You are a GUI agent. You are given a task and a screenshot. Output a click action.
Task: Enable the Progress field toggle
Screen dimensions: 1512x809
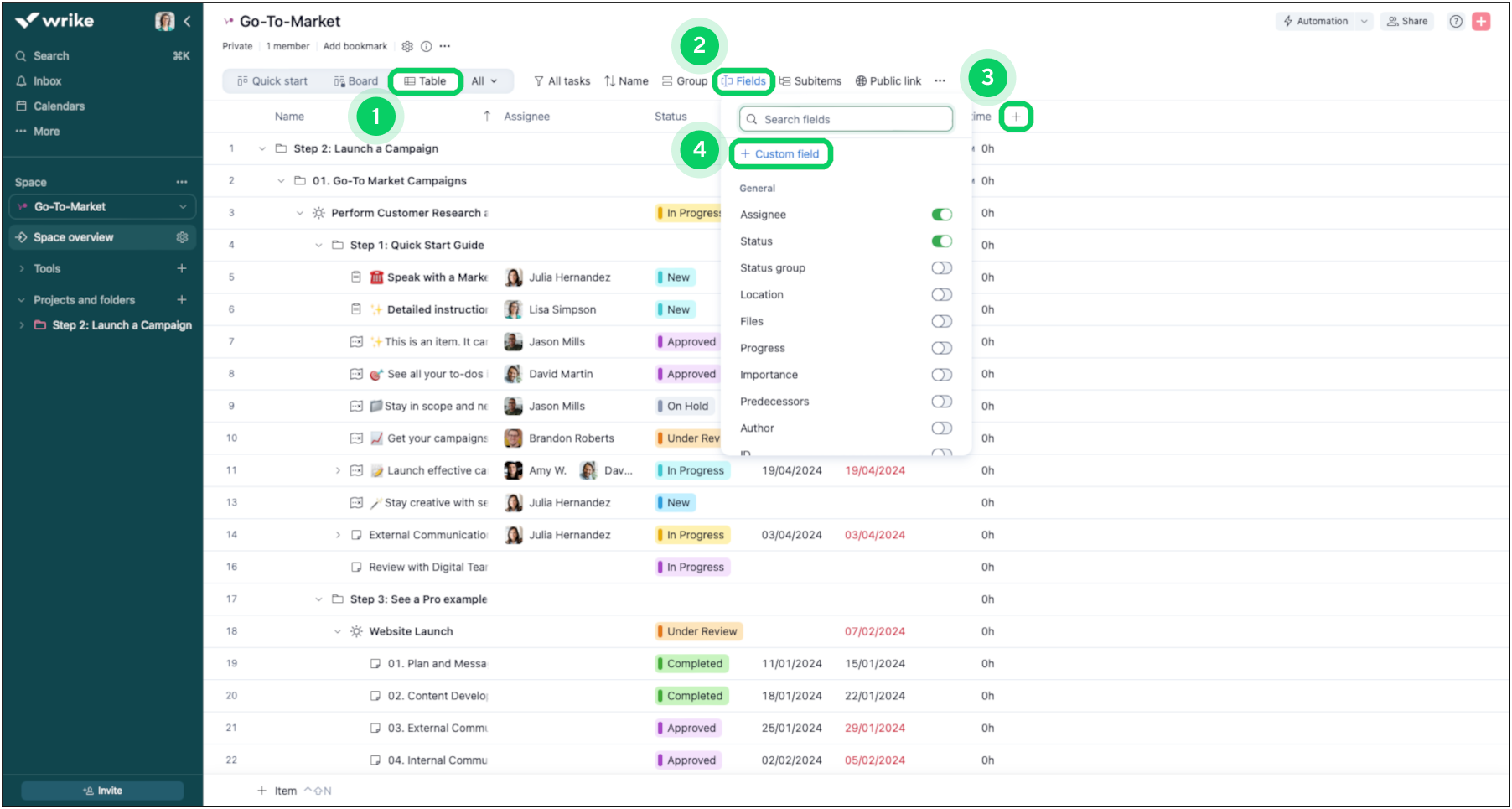(941, 348)
